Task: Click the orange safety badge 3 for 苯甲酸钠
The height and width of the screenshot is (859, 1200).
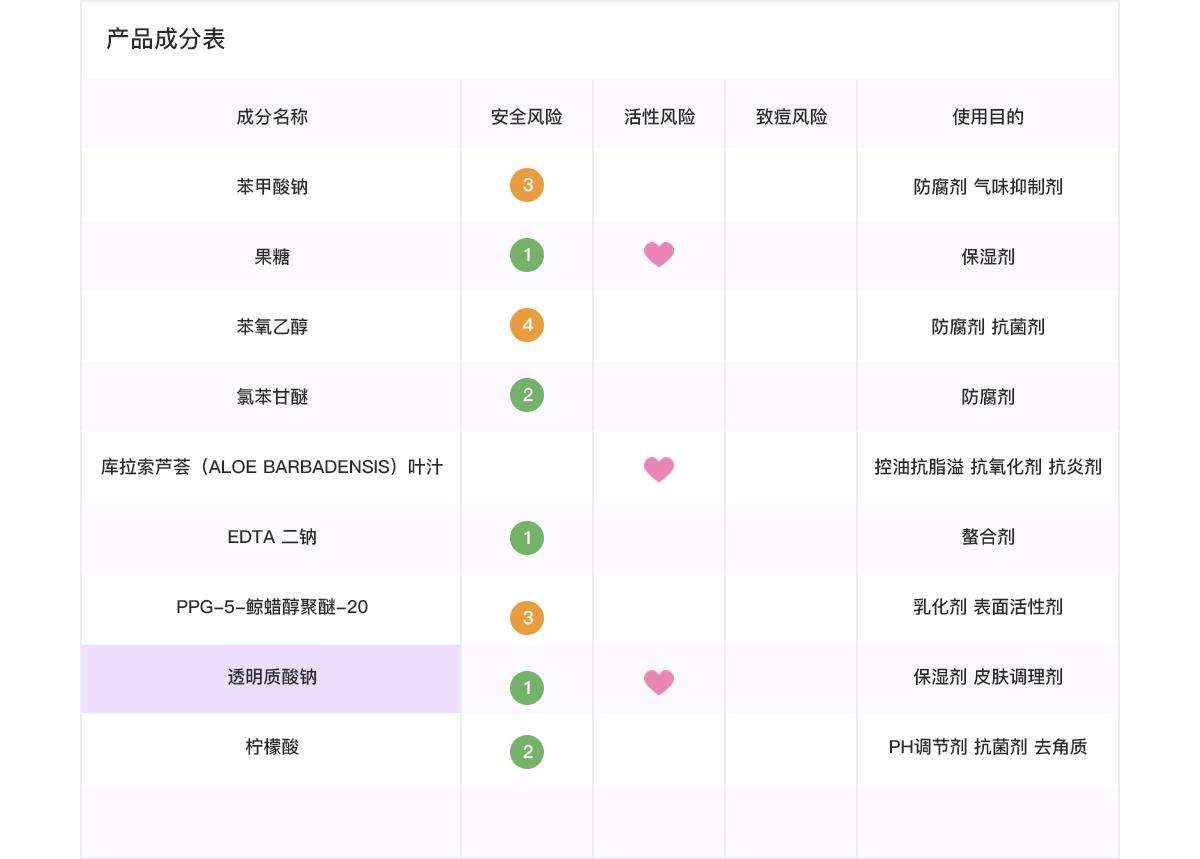Action: coord(527,185)
